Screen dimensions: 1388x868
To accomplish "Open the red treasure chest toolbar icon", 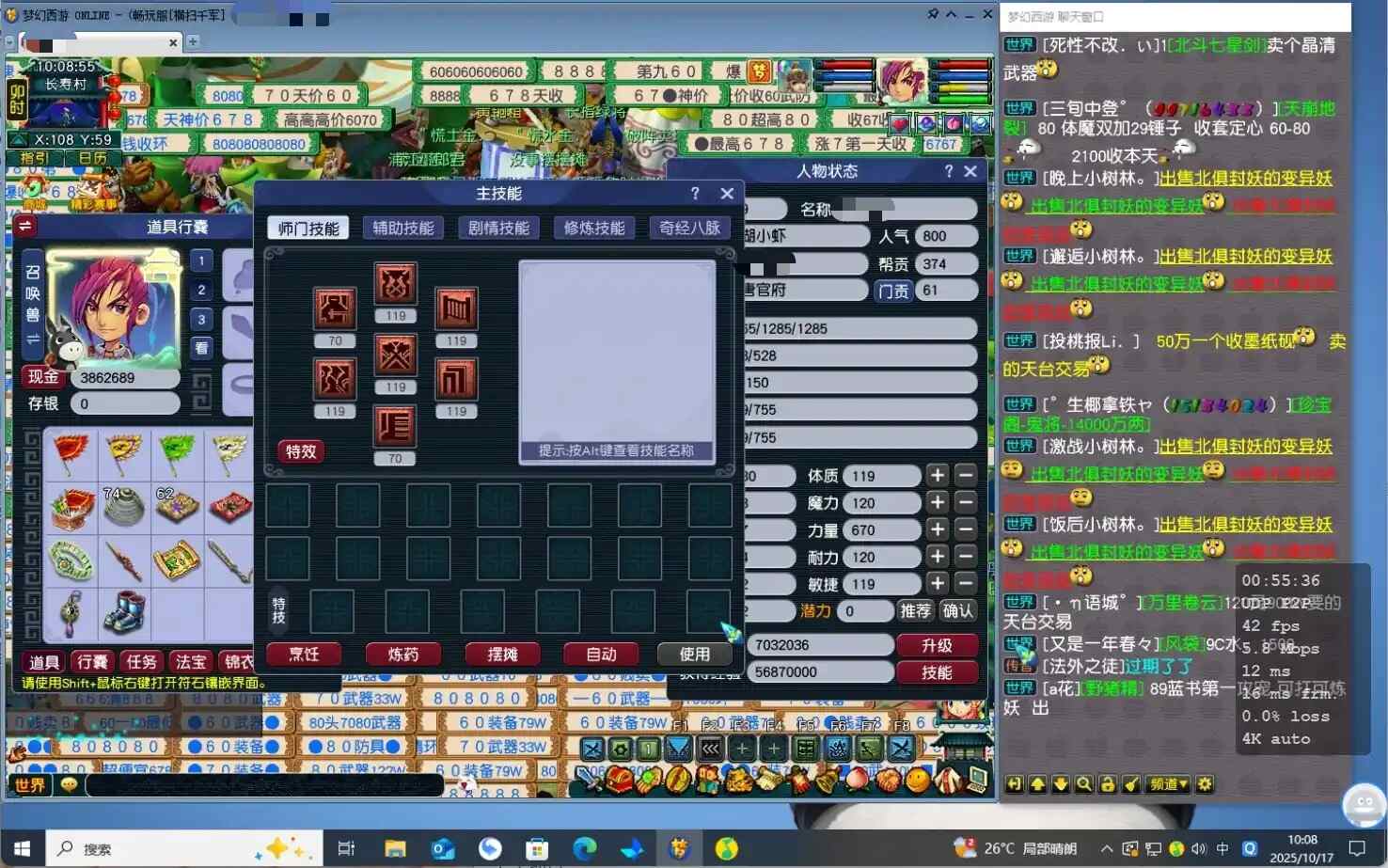I will (619, 779).
